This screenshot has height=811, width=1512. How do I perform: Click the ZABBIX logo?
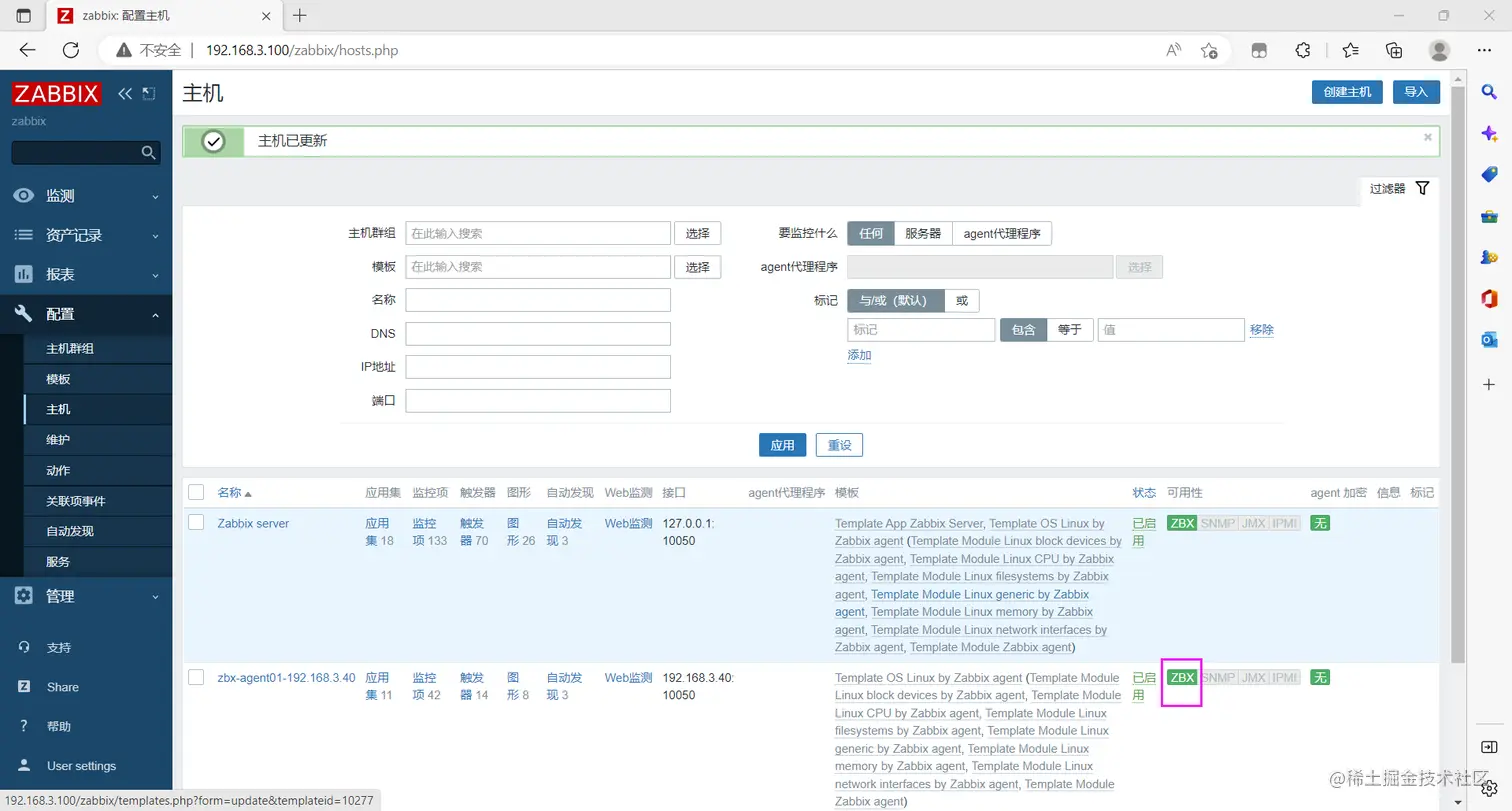(57, 94)
